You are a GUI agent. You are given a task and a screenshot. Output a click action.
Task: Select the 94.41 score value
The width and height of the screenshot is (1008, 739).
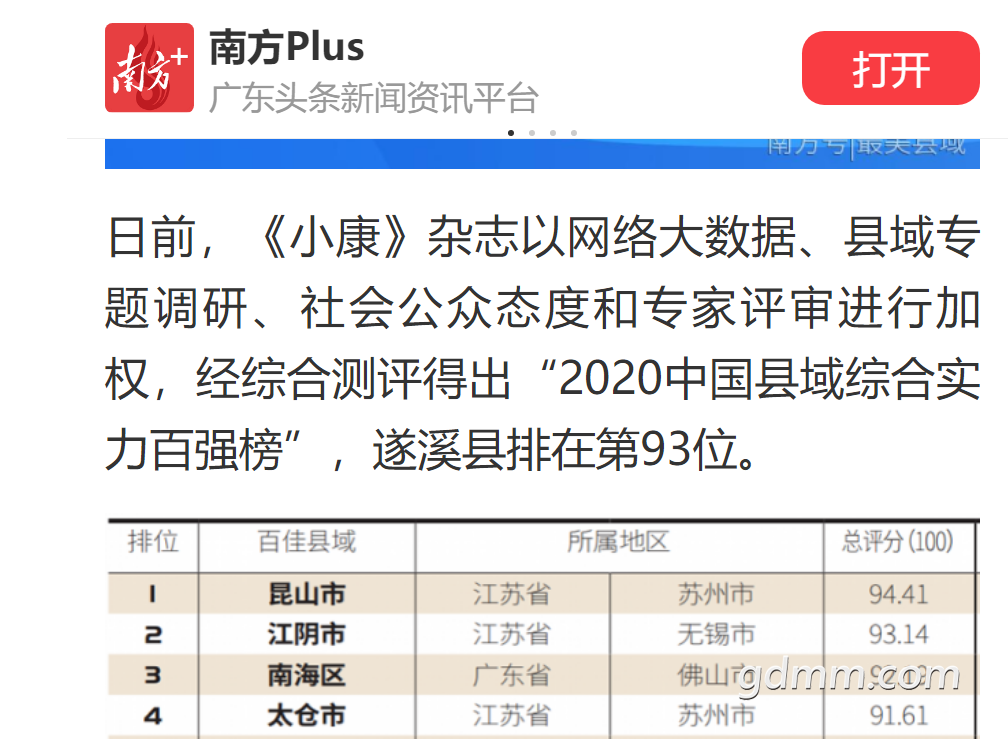[897, 594]
